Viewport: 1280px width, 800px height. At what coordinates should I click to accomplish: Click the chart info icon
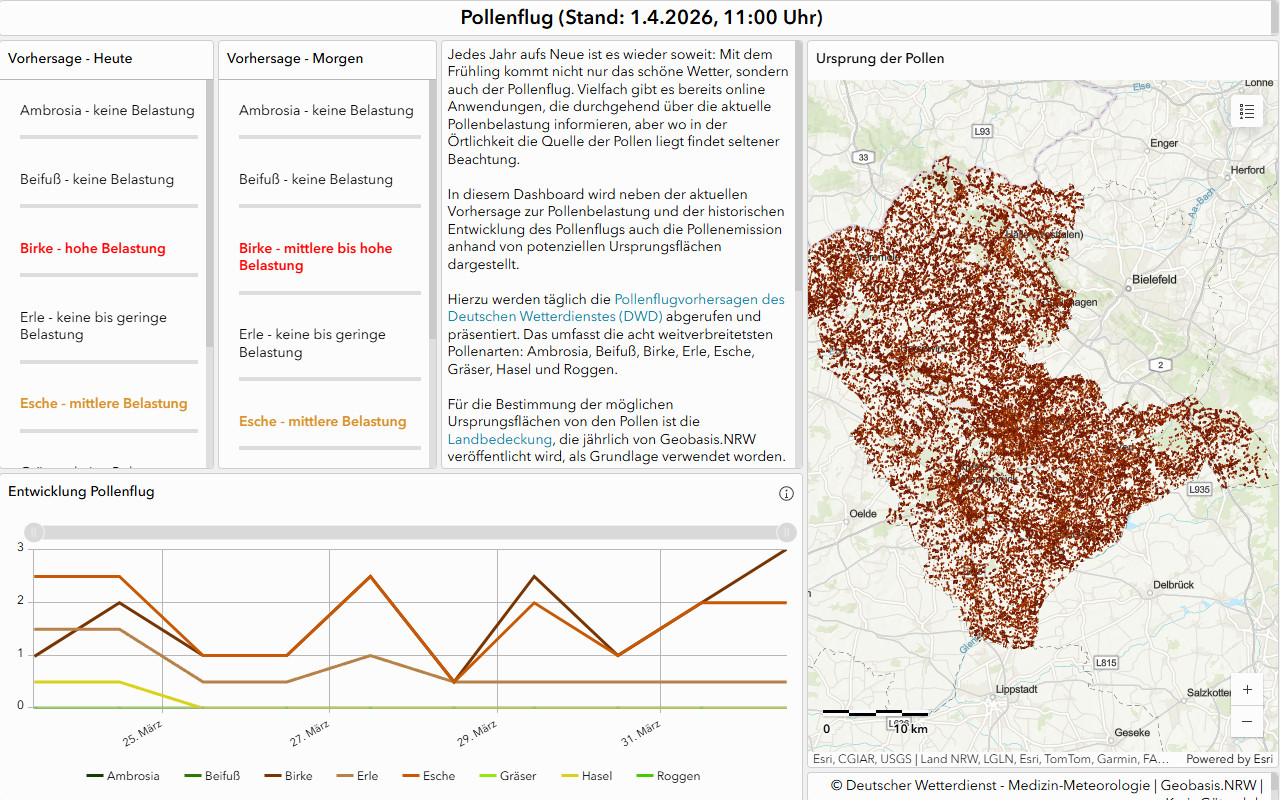pyautogui.click(x=786, y=493)
